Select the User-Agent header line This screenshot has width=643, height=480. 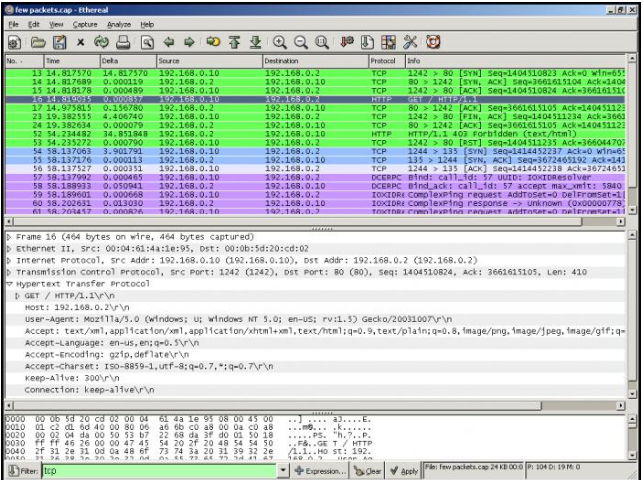pyautogui.click(x=238, y=319)
